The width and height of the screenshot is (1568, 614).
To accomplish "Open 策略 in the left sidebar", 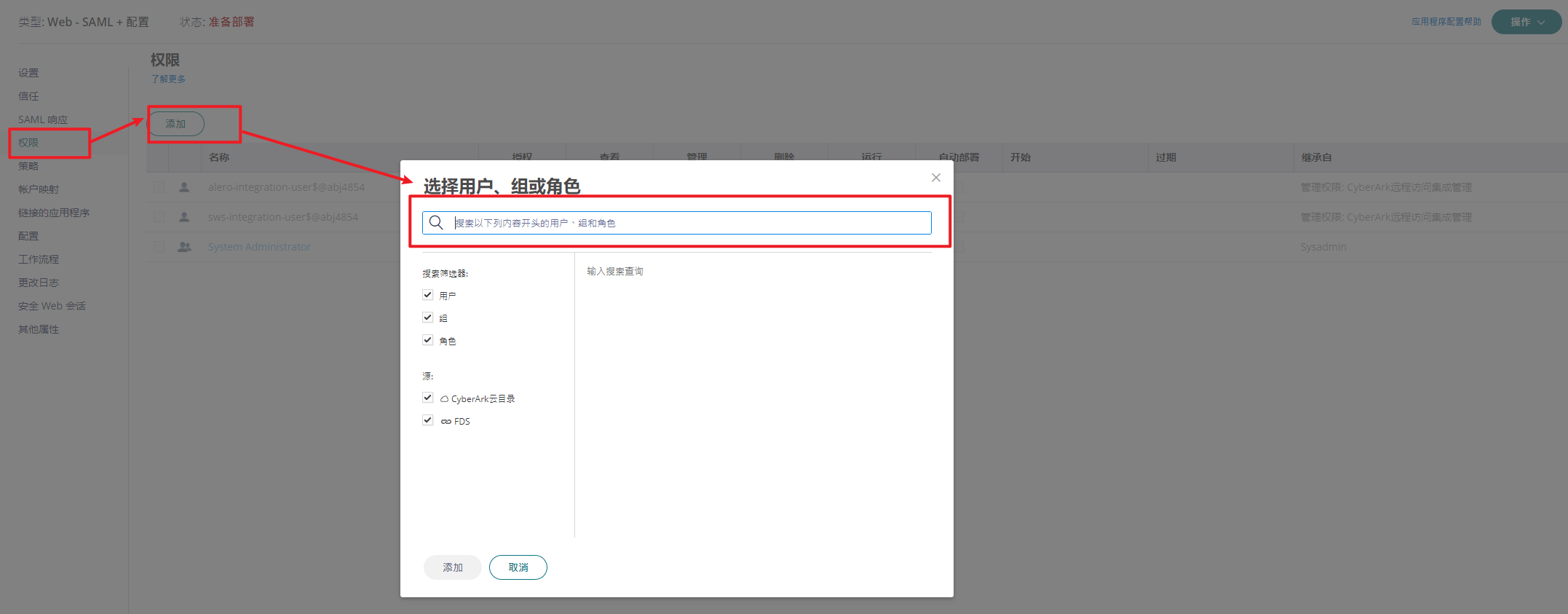I will pos(28,166).
